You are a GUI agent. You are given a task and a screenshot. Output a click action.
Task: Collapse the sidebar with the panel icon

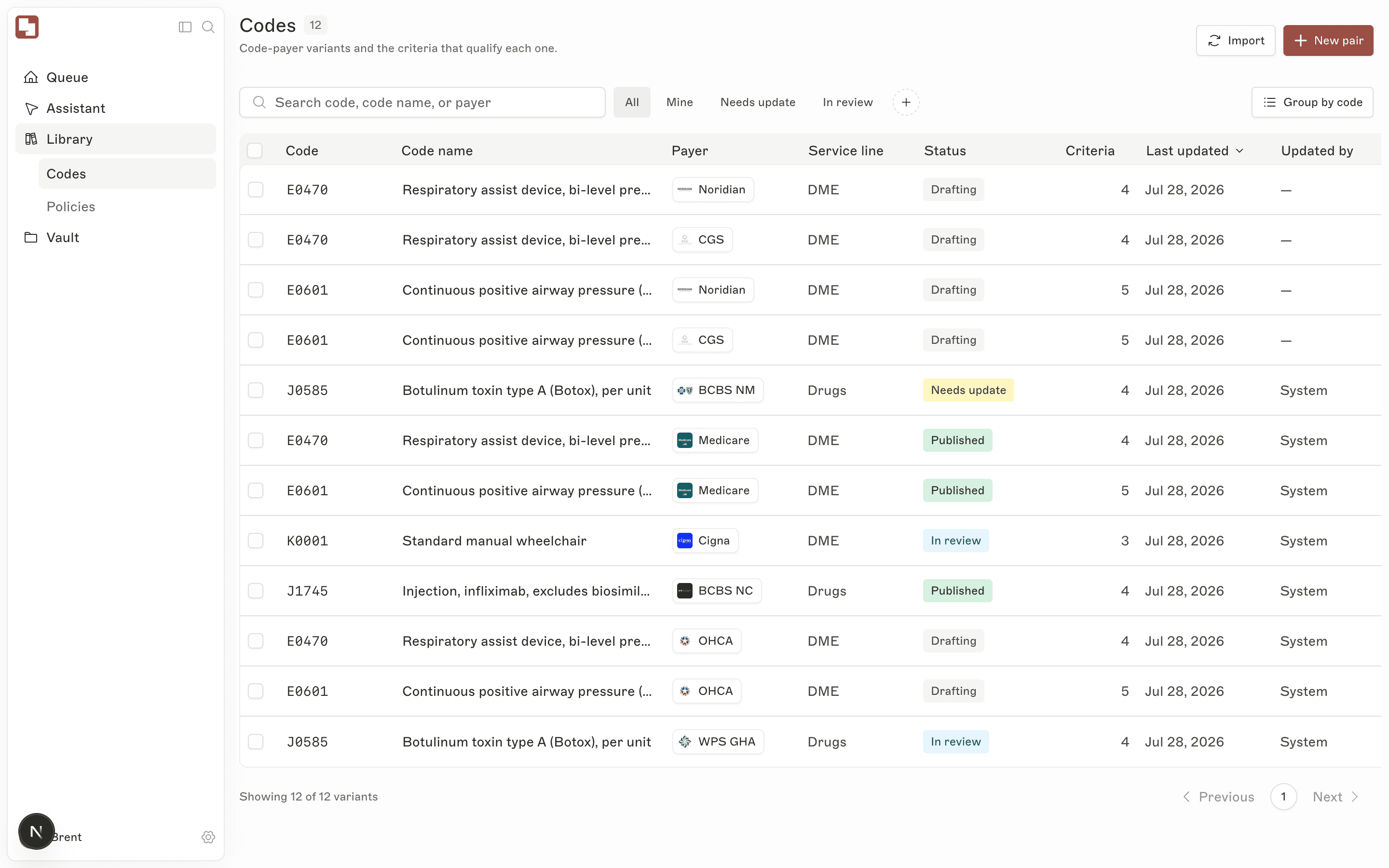pyautogui.click(x=185, y=27)
